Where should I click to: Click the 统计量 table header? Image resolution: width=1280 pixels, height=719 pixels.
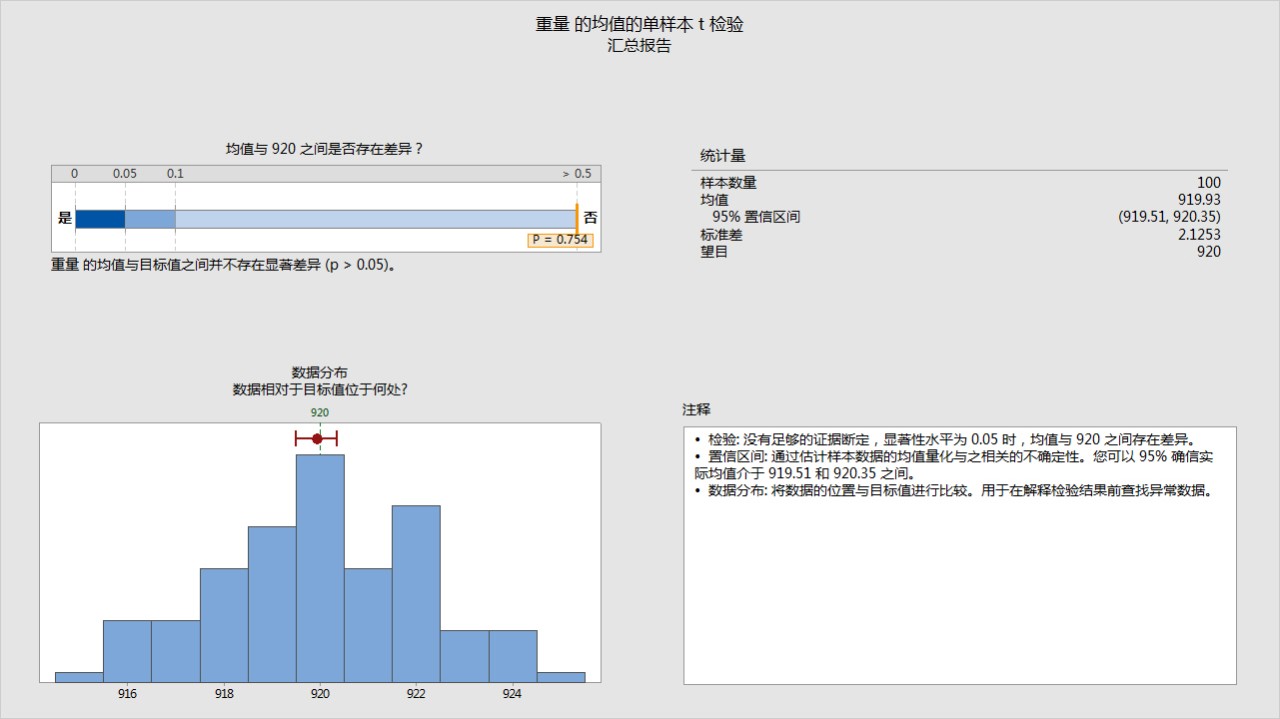(723, 156)
